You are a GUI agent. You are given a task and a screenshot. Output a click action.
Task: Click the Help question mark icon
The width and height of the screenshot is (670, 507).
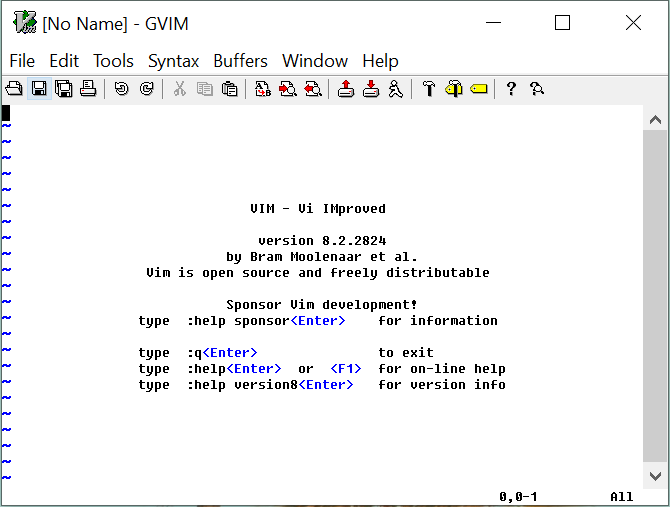click(x=511, y=89)
